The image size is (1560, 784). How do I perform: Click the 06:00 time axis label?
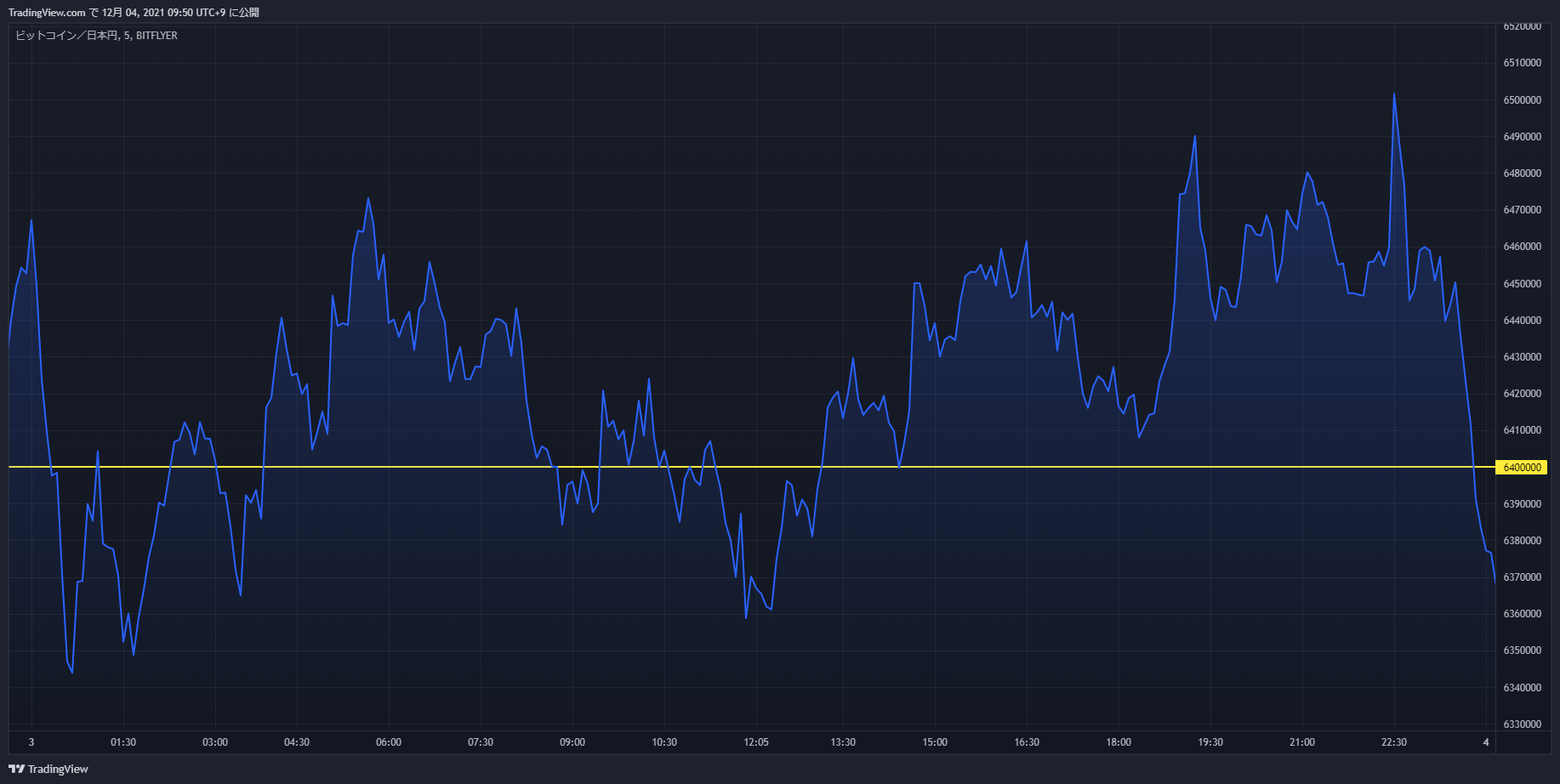click(389, 742)
